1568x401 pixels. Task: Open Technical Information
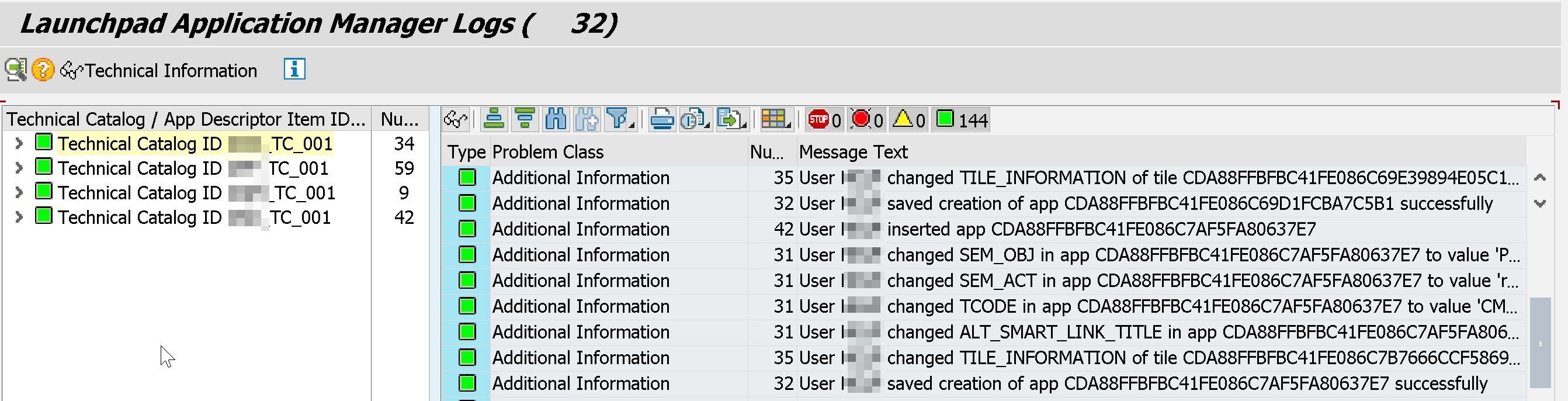click(x=159, y=71)
